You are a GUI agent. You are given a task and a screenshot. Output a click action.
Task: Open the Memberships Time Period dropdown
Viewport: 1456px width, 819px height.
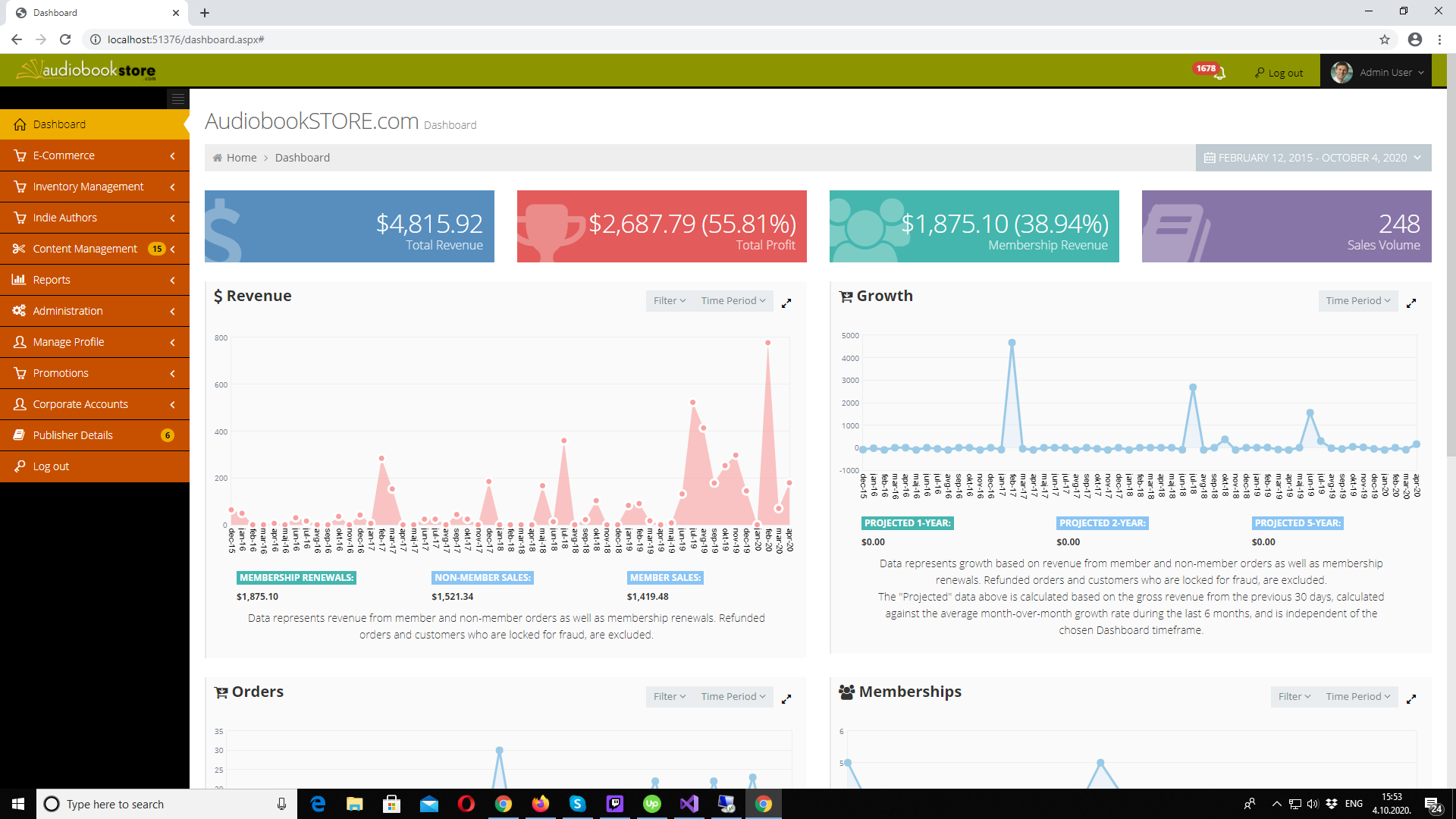[1357, 697]
